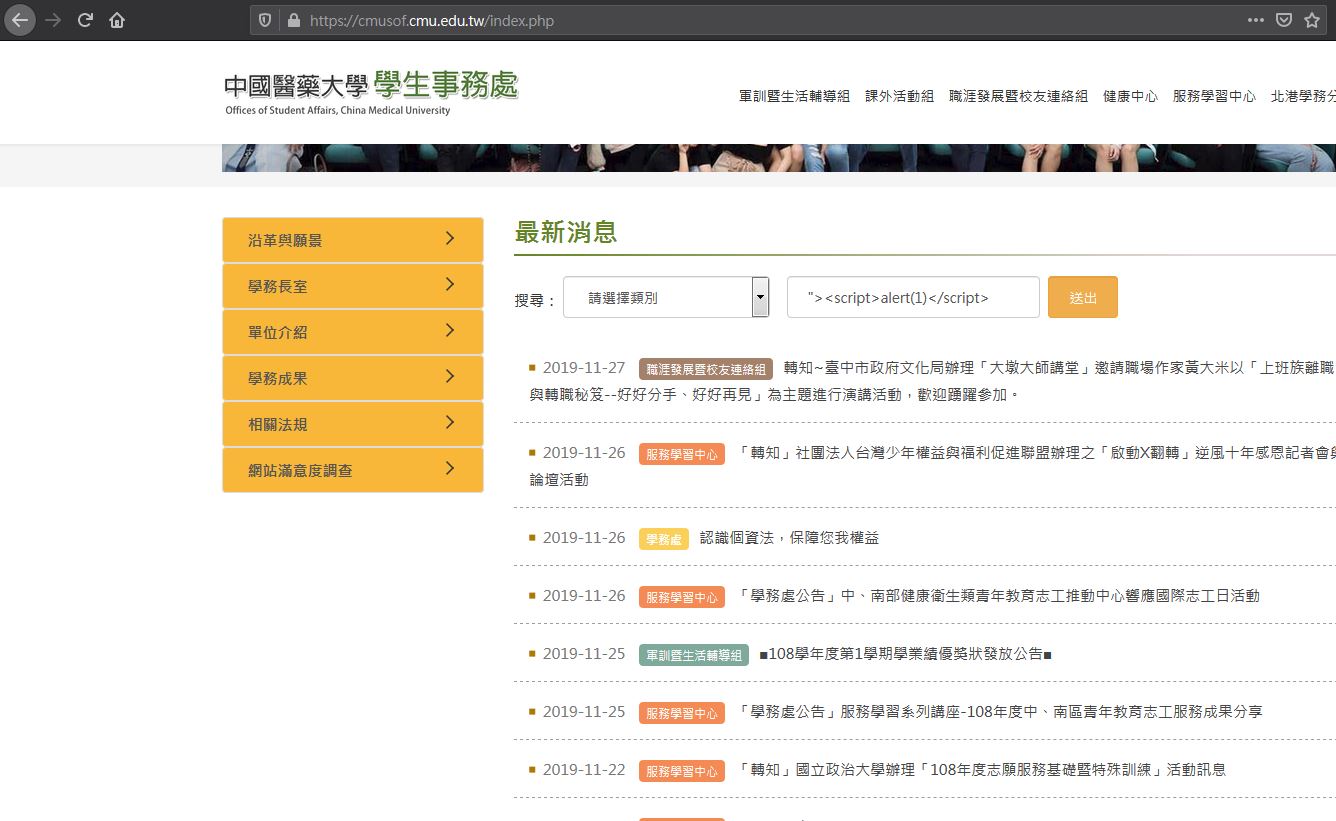Image resolution: width=1336 pixels, height=821 pixels.
Task: Open 職涯發展暨校友連絡組 in the top navigation
Action: [1018, 96]
